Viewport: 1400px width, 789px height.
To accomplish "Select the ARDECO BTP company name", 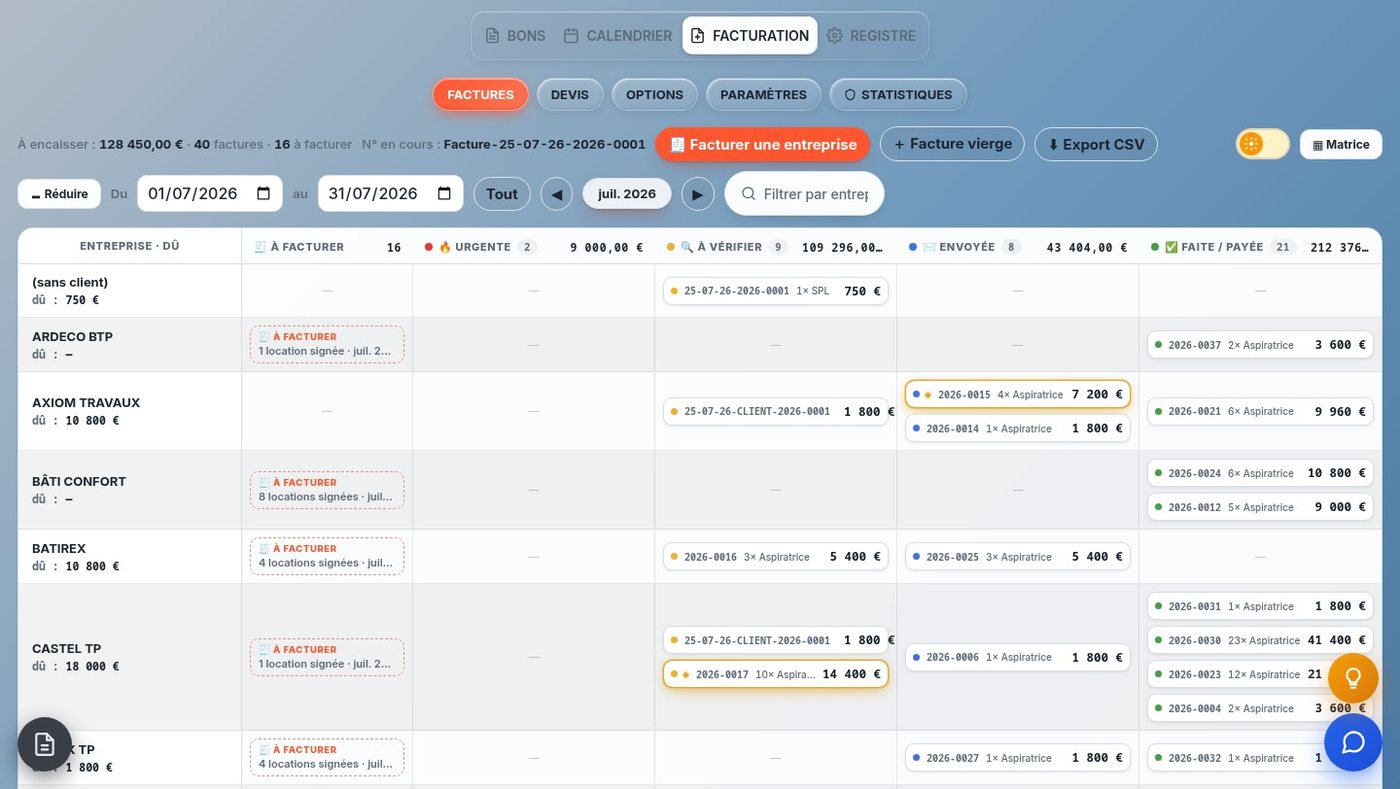I will click(x=72, y=337).
